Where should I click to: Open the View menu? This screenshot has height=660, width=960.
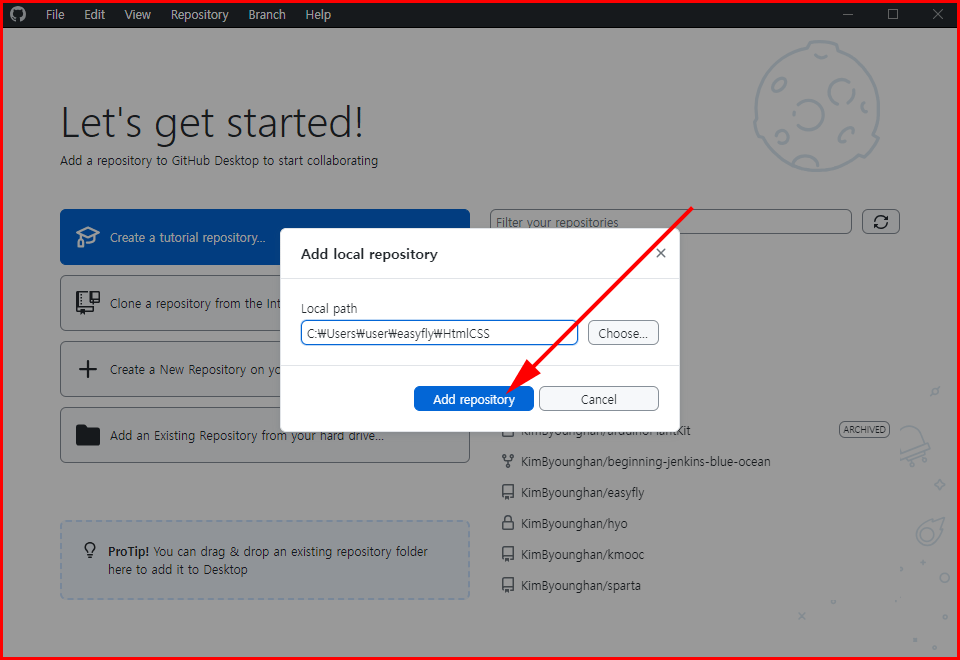(x=137, y=15)
